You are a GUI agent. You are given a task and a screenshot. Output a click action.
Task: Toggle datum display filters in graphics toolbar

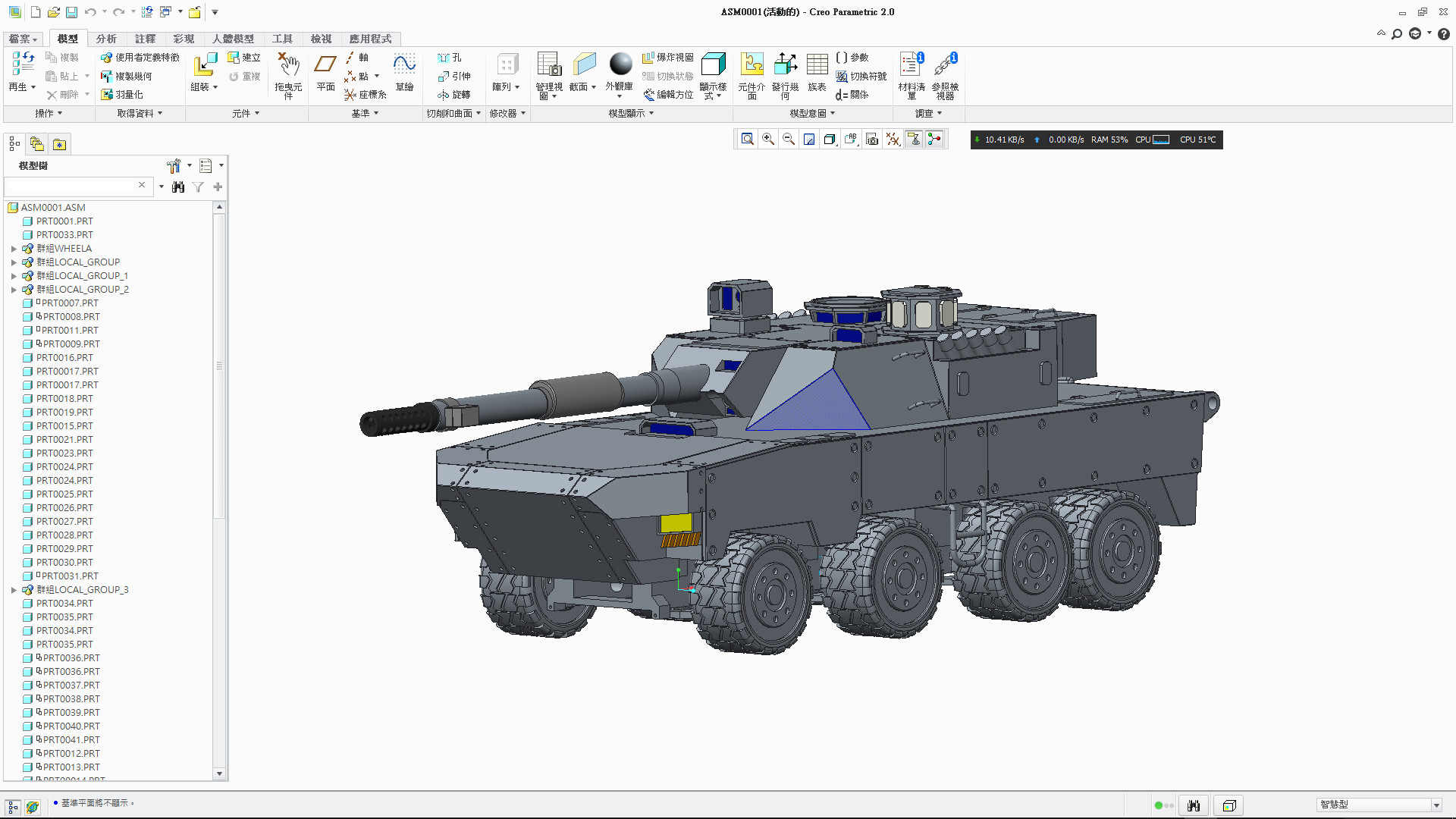click(893, 139)
